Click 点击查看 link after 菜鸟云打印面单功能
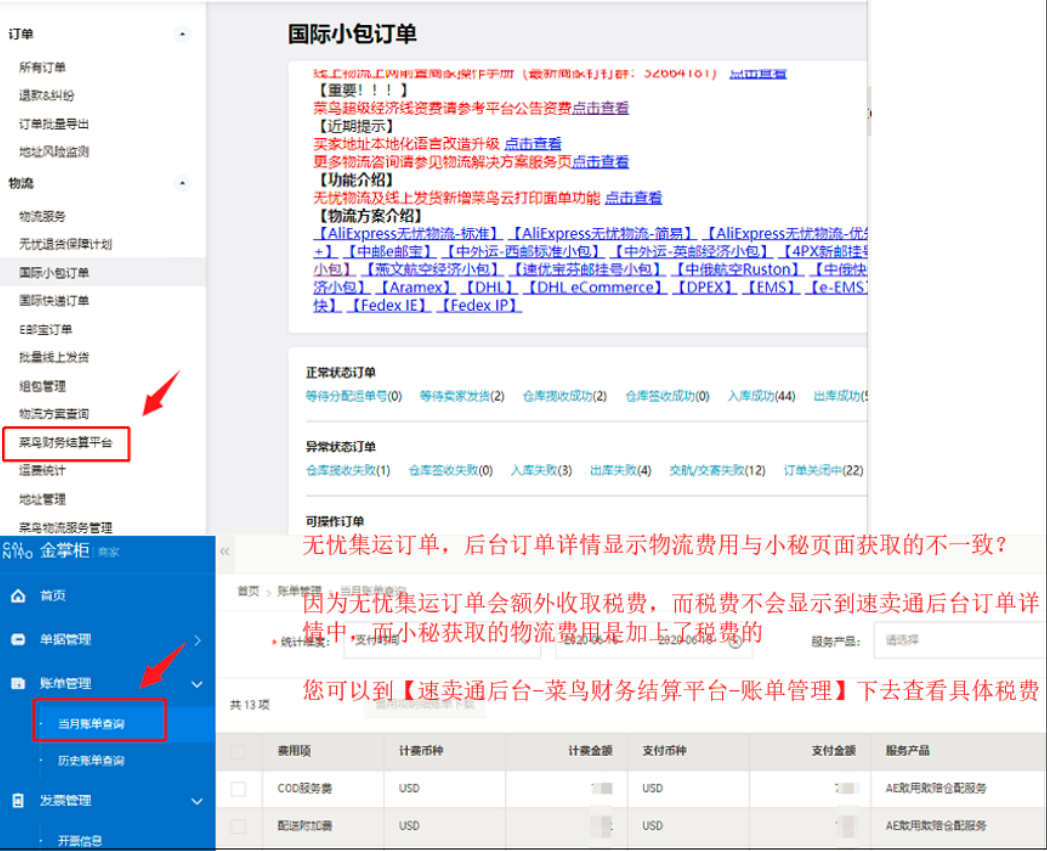This screenshot has height=851, width=1047. (633, 198)
